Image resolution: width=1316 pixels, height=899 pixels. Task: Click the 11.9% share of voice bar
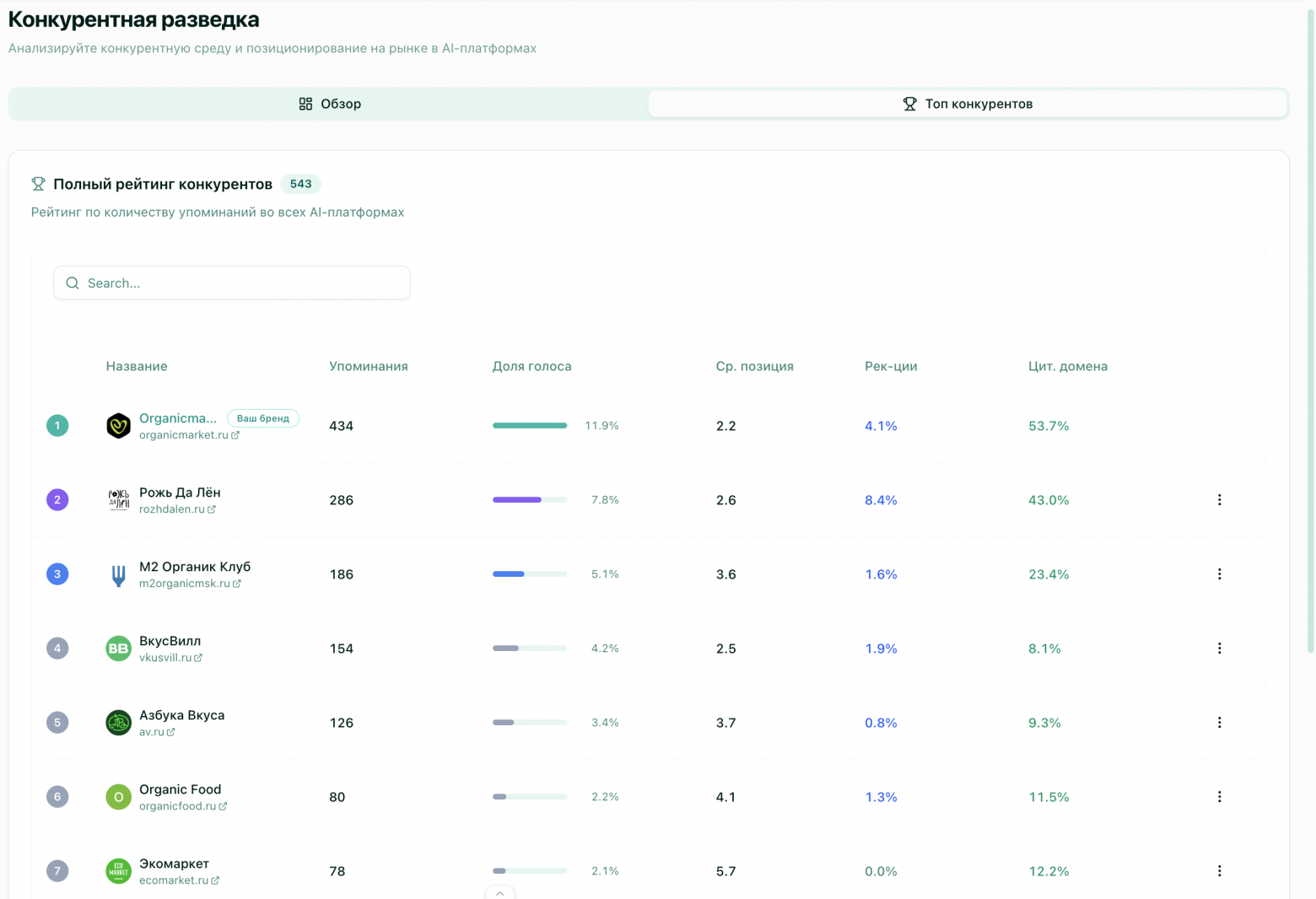530,426
